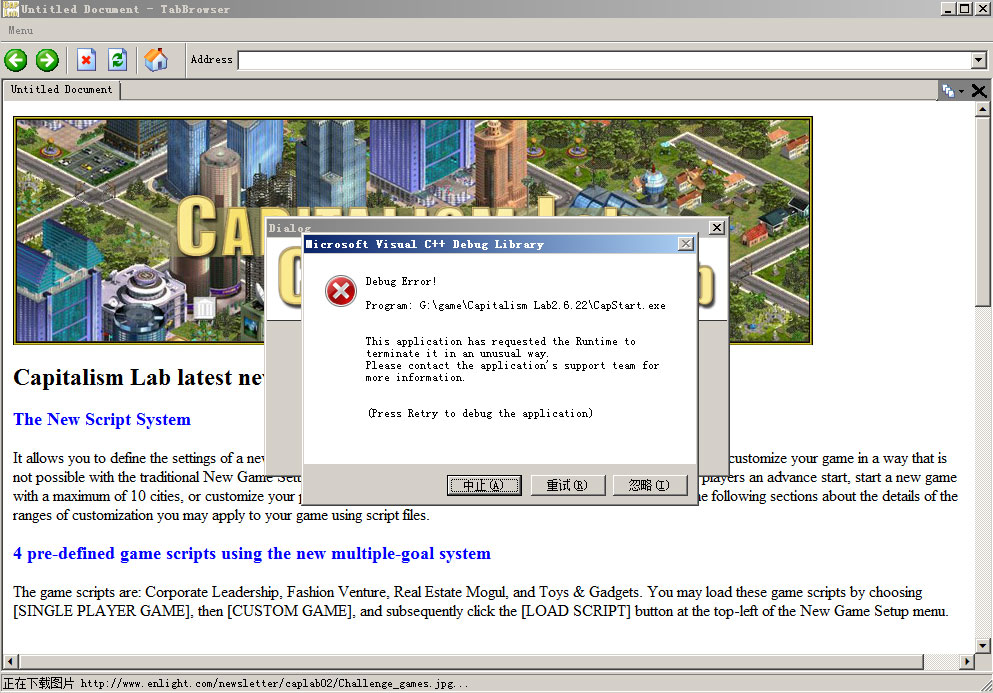This screenshot has width=993, height=693.
Task: Click the Capitalism Lab latest news heading
Action: [x=139, y=378]
